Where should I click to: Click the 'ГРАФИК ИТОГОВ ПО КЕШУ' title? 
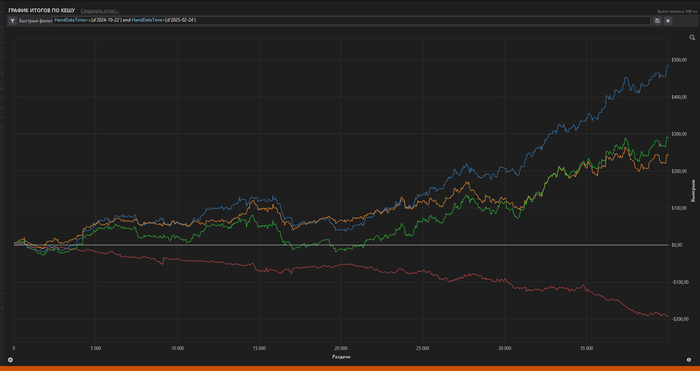coord(42,10)
